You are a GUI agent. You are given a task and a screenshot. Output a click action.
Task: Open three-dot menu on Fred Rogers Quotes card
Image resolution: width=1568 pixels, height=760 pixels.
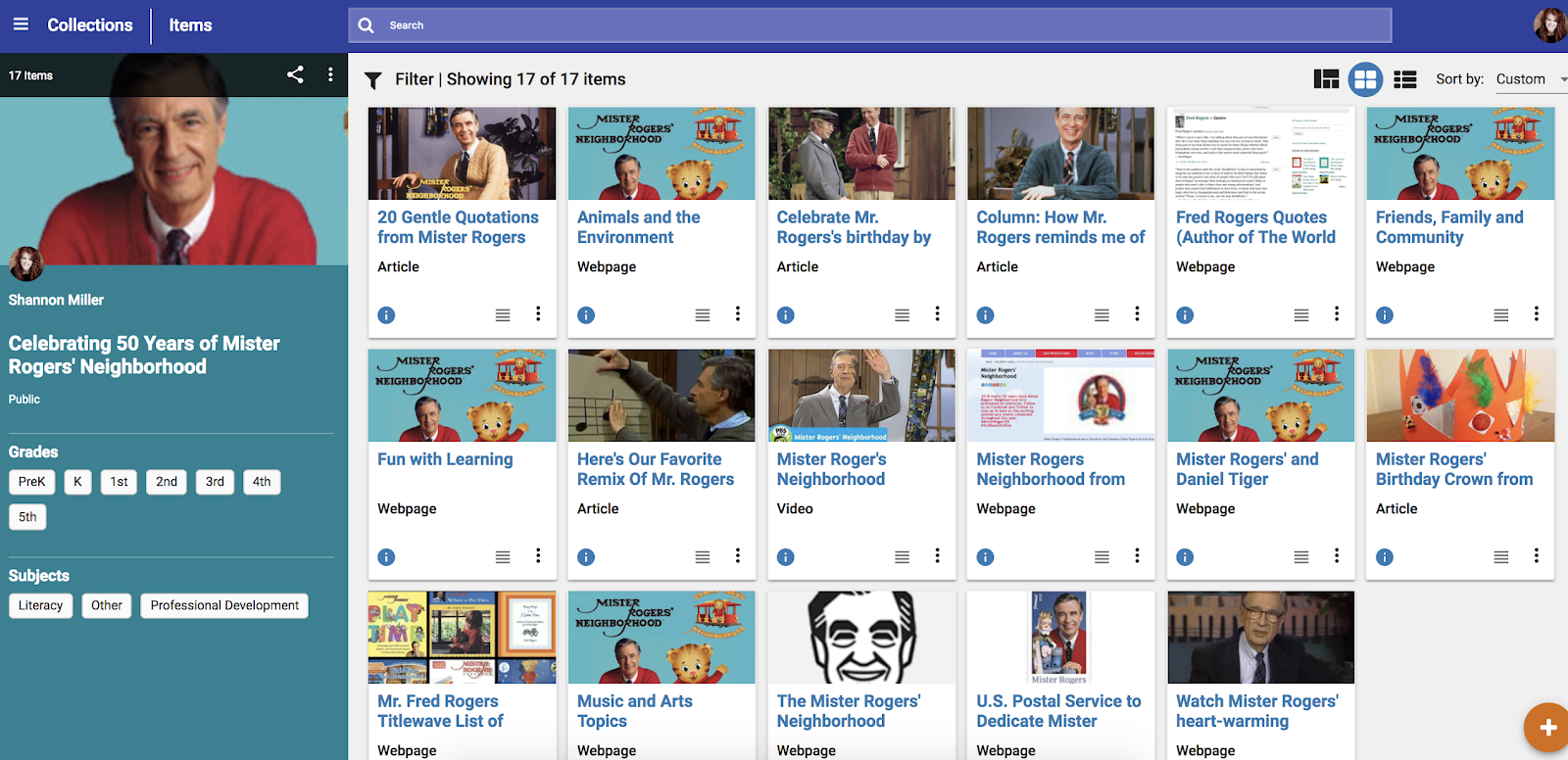1337,313
